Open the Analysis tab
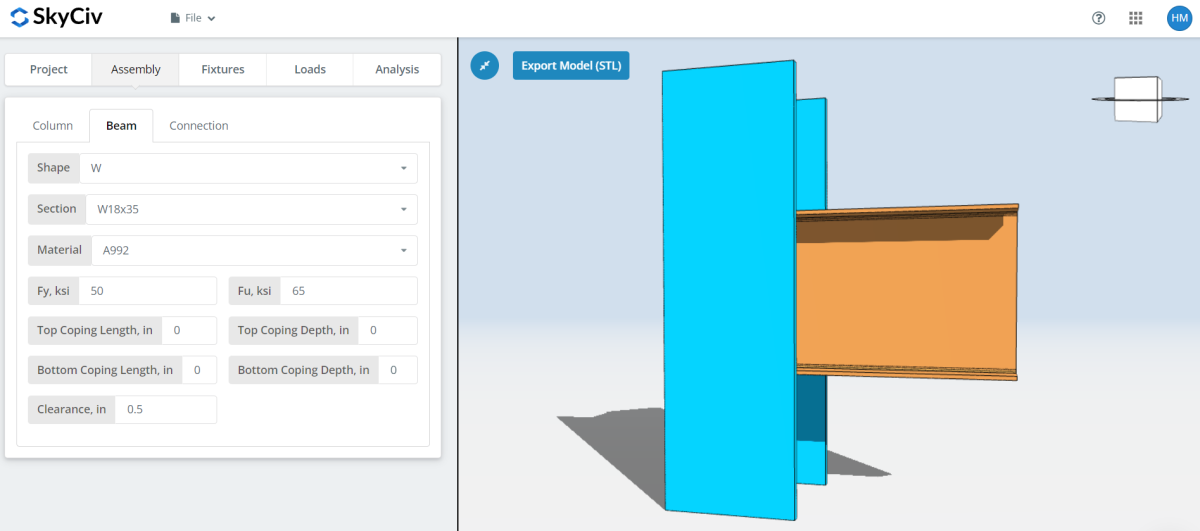1200x531 pixels. [397, 70]
